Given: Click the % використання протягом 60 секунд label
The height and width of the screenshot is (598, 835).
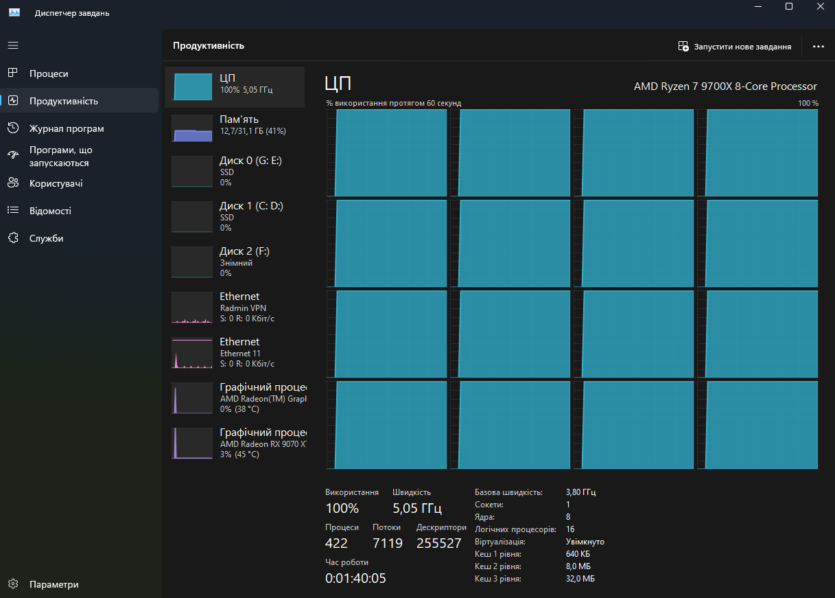Looking at the screenshot, I should (394, 103).
